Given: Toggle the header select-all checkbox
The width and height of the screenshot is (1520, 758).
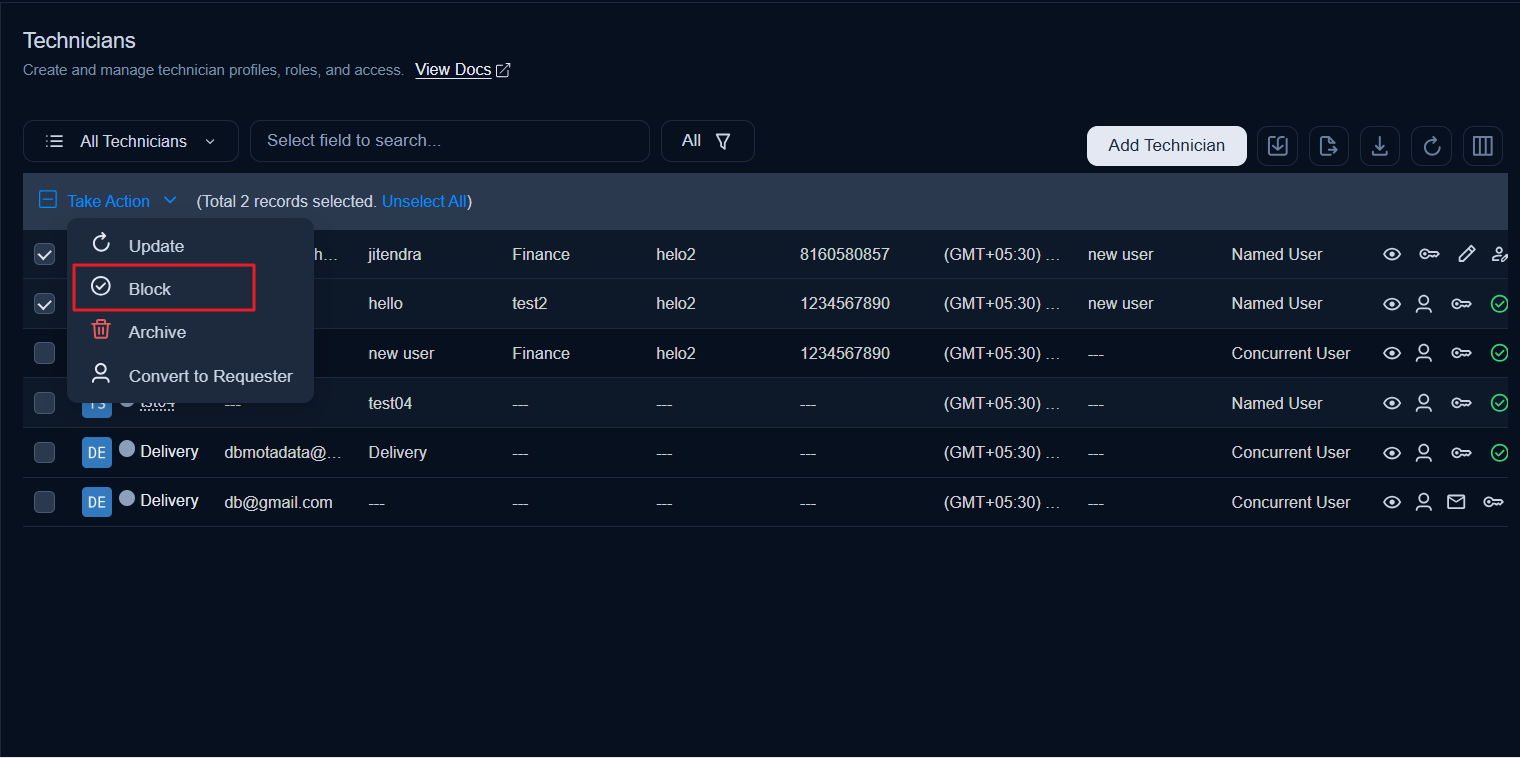Looking at the screenshot, I should coord(48,200).
